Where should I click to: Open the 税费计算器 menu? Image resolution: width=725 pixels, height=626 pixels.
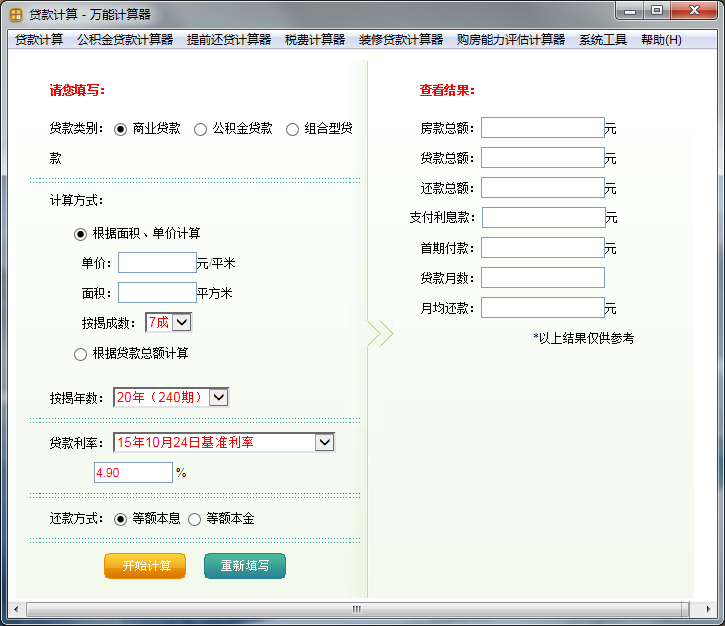315,40
